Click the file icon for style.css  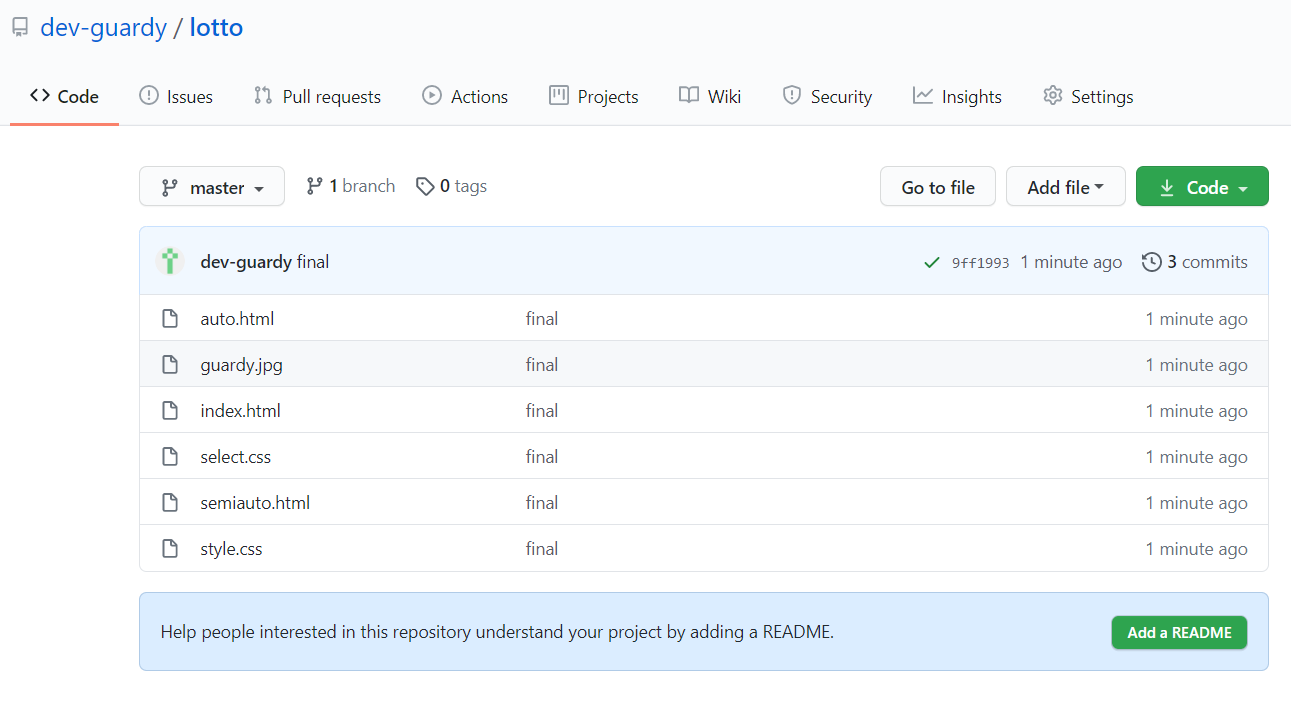[x=170, y=549]
